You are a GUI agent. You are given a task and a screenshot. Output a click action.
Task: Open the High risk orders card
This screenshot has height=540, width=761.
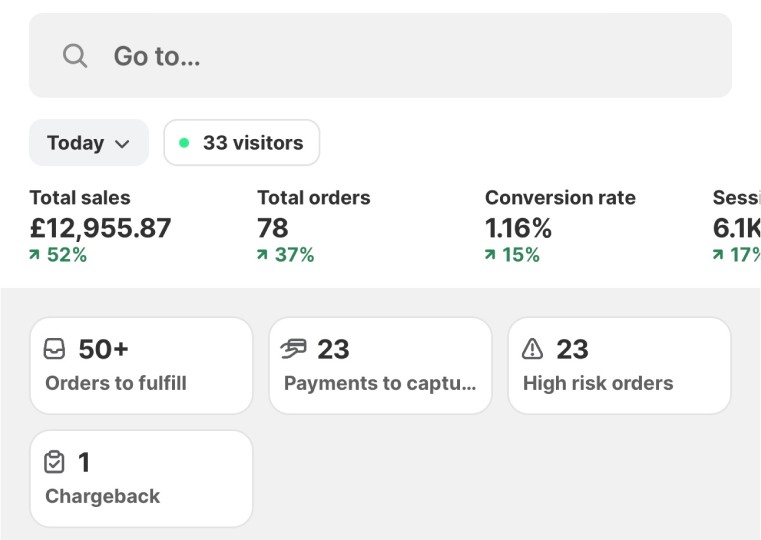[619, 366]
